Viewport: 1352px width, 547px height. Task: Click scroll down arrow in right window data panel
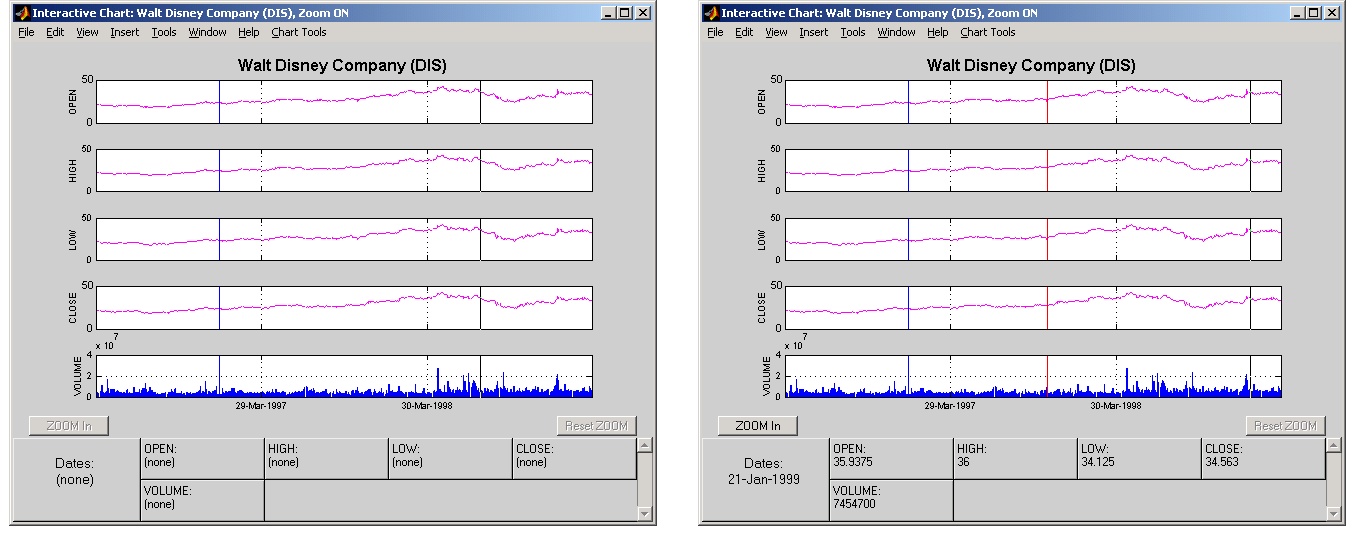[1334, 513]
